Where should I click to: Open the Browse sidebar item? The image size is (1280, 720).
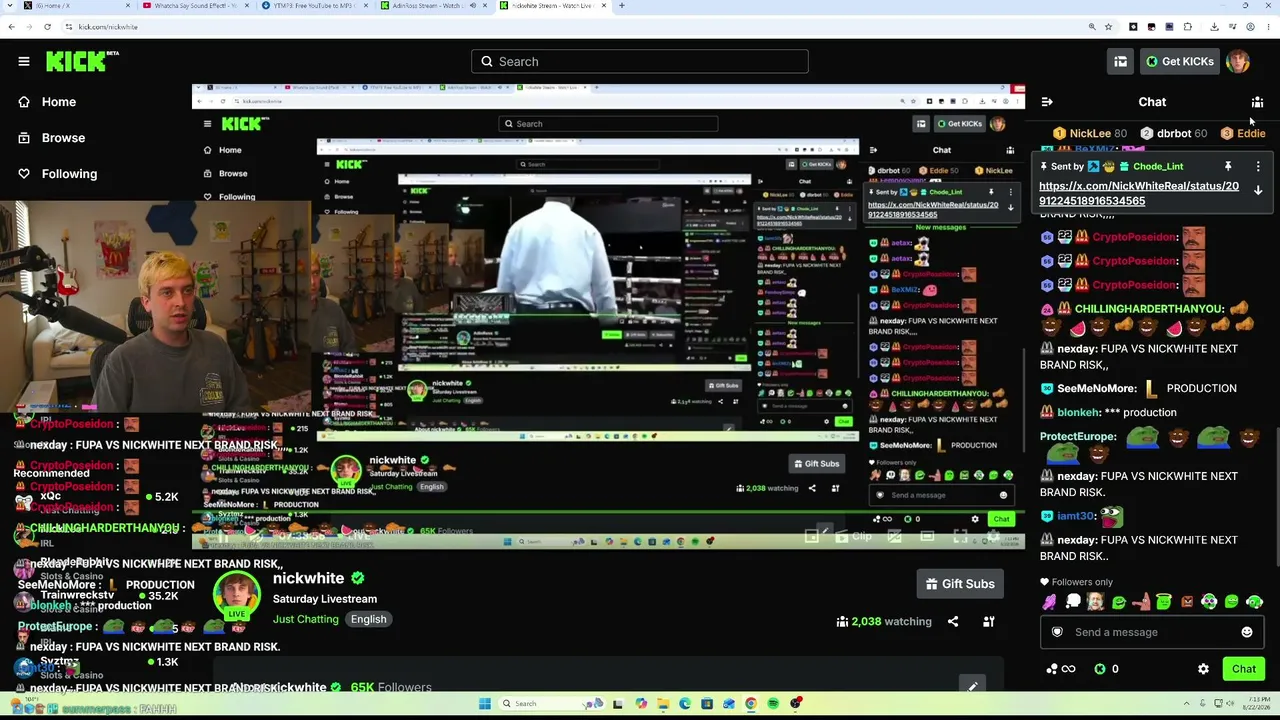[x=63, y=138]
